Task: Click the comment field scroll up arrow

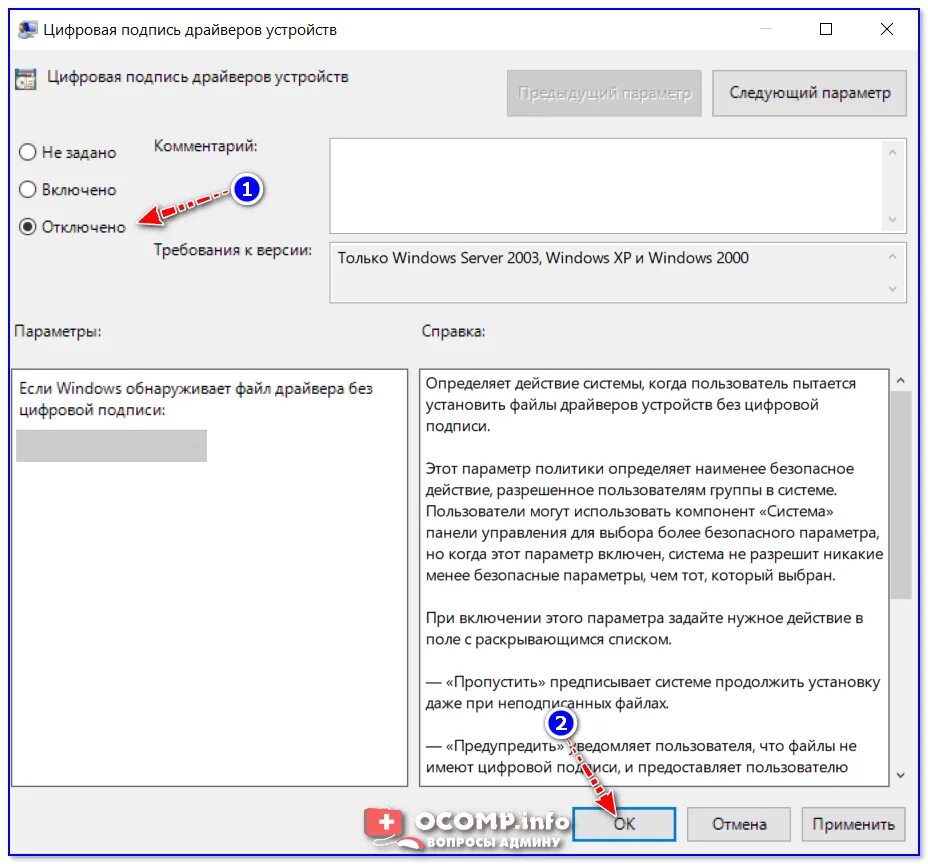Action: coord(892,153)
